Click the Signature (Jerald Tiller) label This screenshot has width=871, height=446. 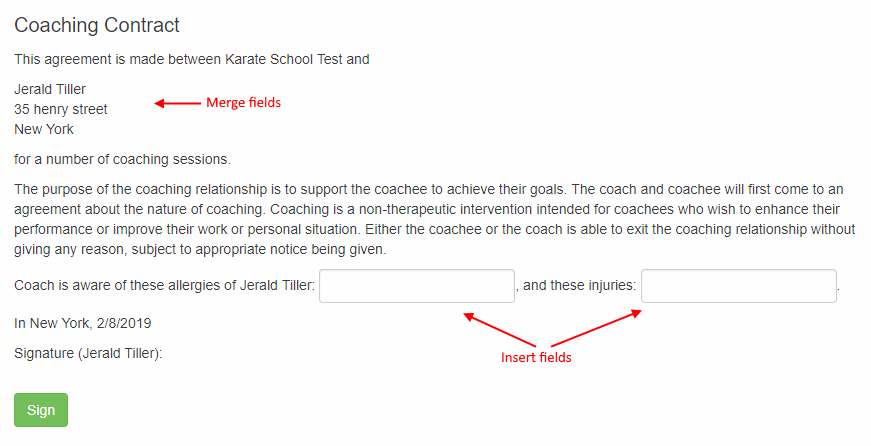88,353
